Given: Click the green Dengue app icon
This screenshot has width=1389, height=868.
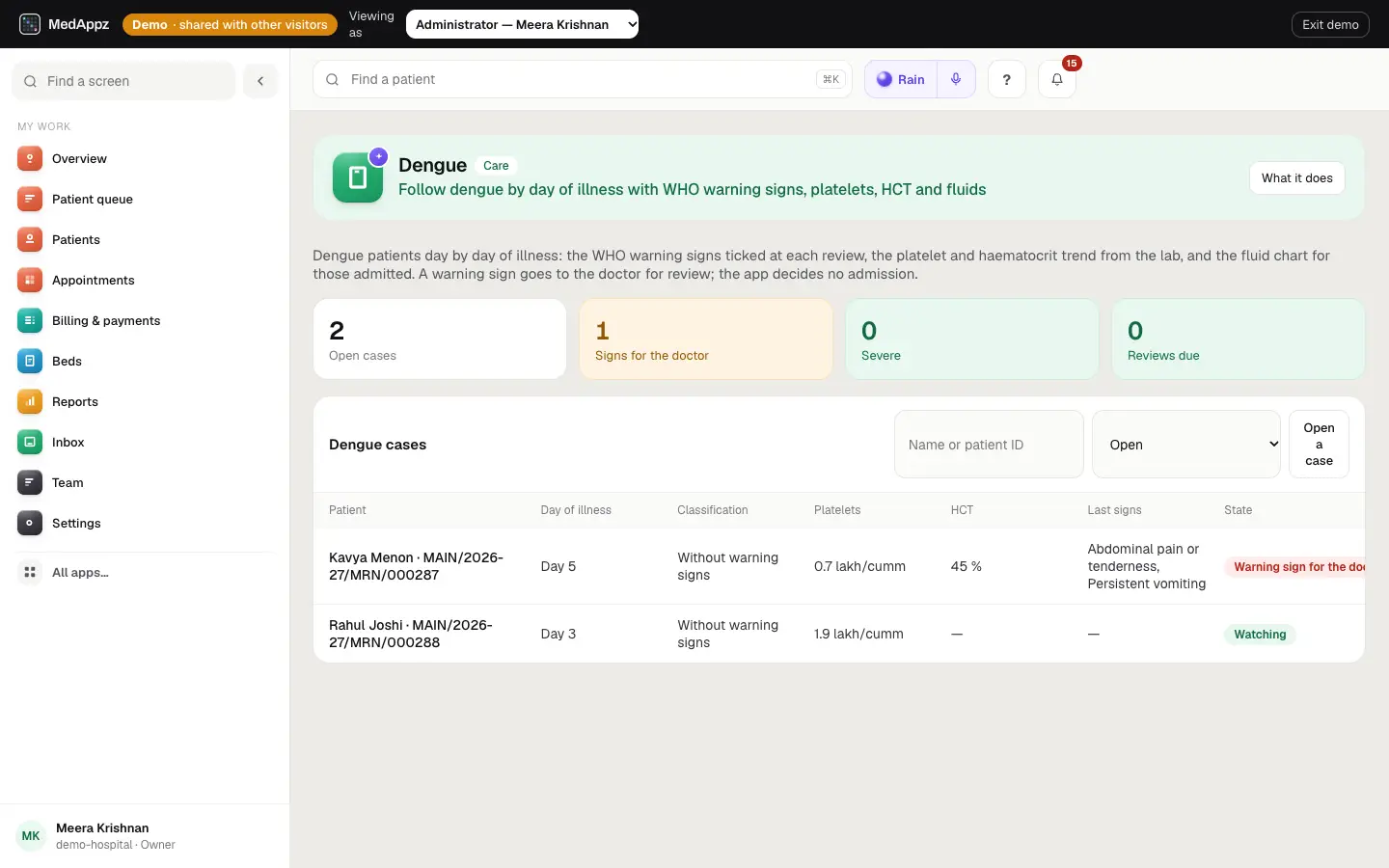Looking at the screenshot, I should [x=358, y=177].
